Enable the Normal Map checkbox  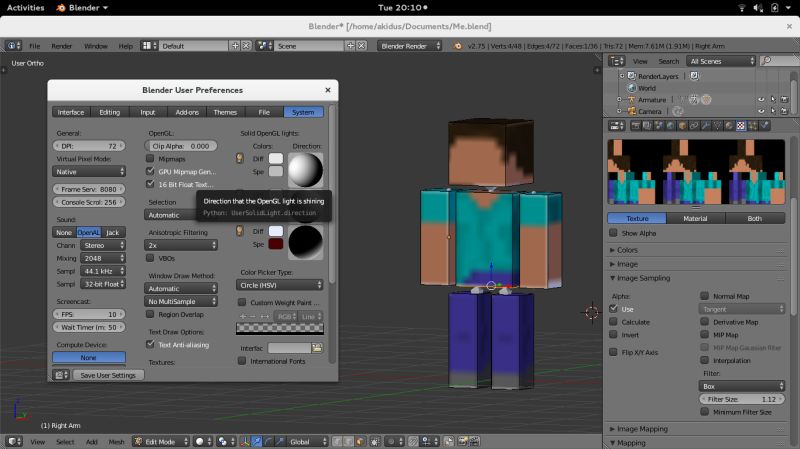click(705, 295)
